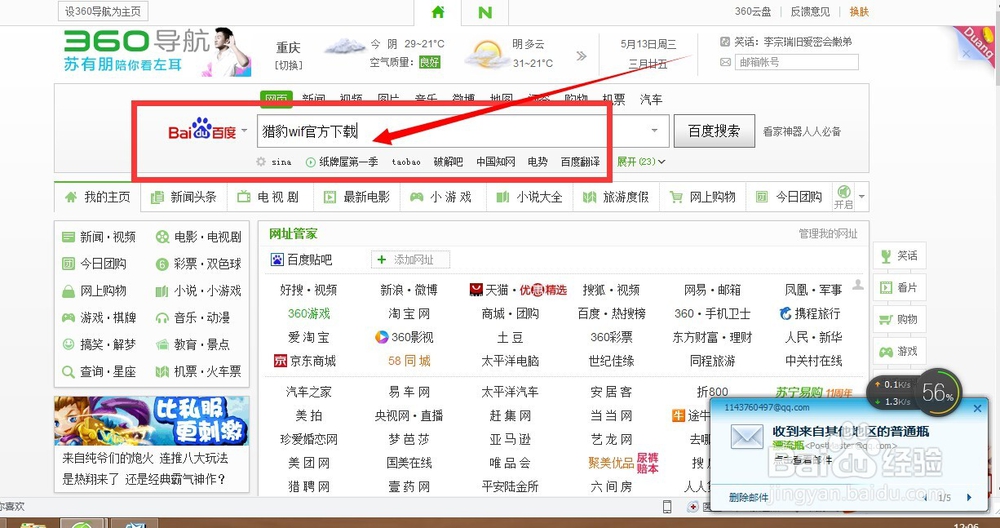Open the 反馈意见 link
The width and height of the screenshot is (1000, 528).
(x=810, y=11)
